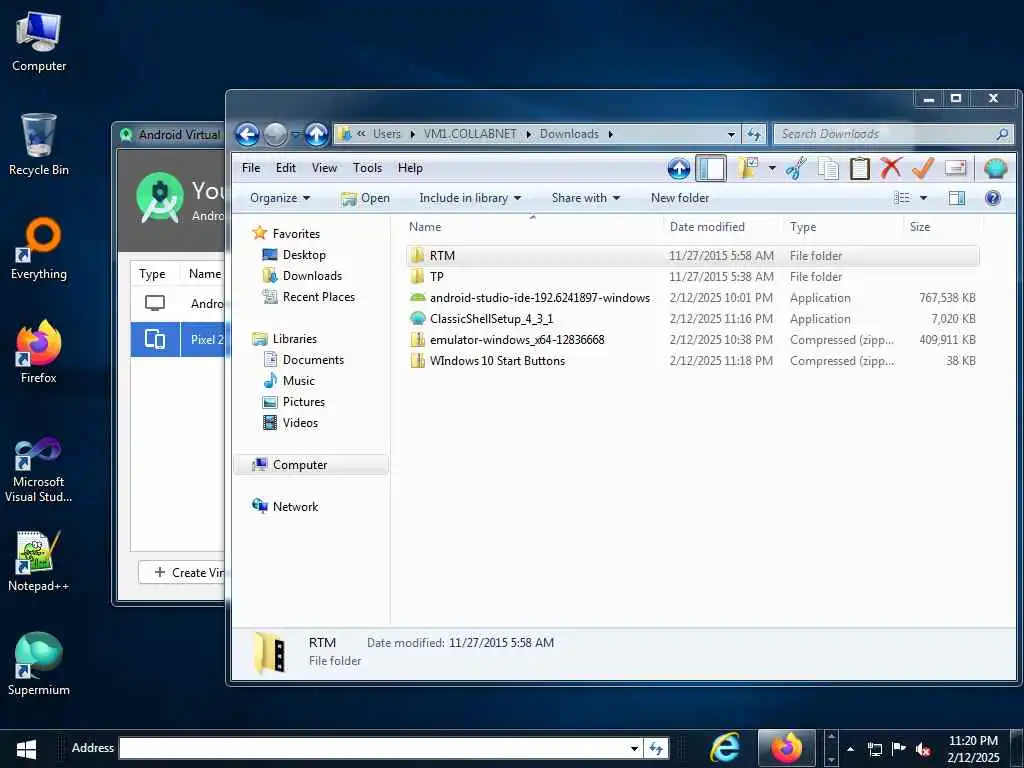Click the Notepad++ desktop shortcut
The width and height of the screenshot is (1024, 768).
click(39, 562)
